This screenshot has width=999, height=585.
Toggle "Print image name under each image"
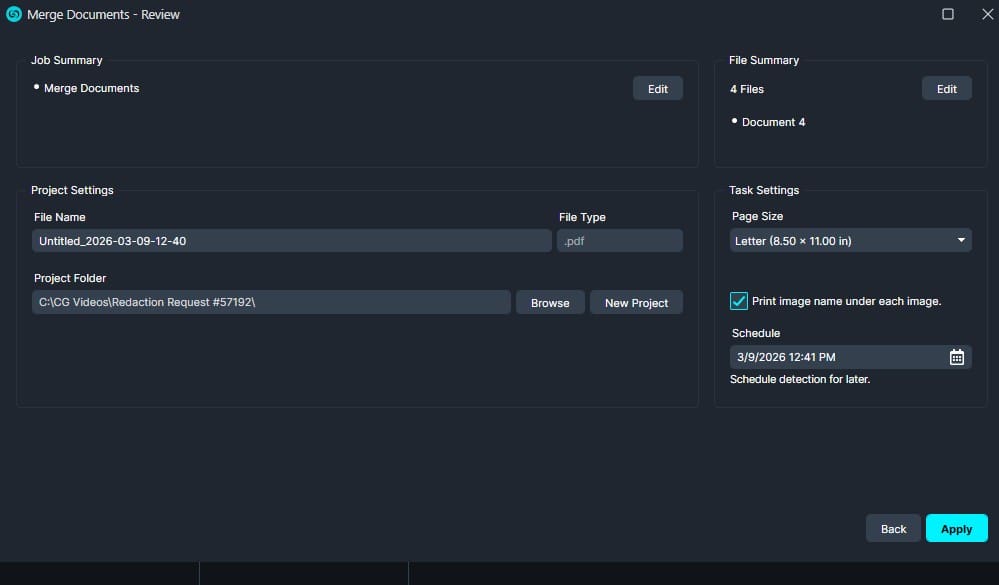tap(739, 300)
